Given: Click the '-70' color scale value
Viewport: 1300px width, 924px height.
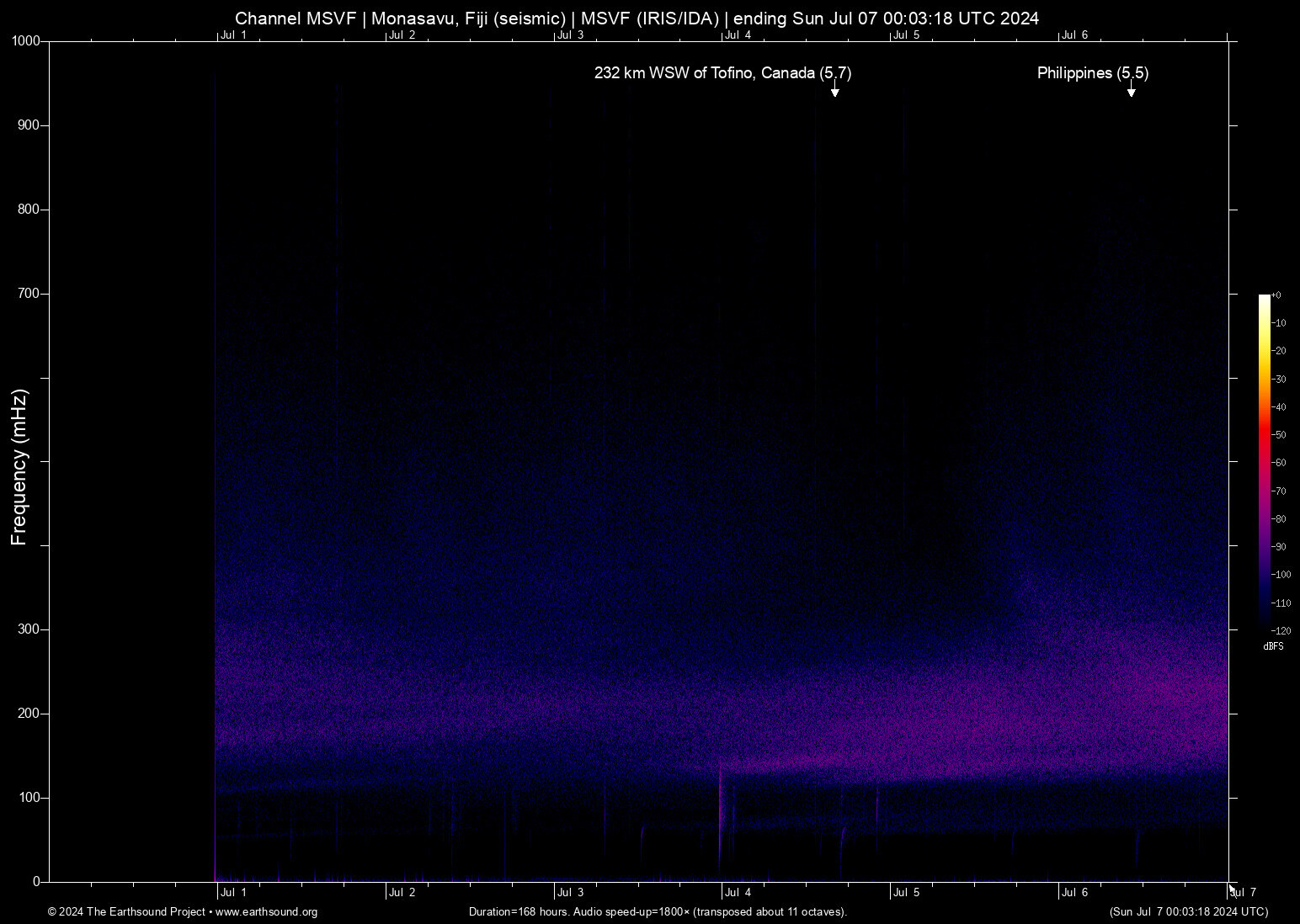Looking at the screenshot, I should point(1279,491).
